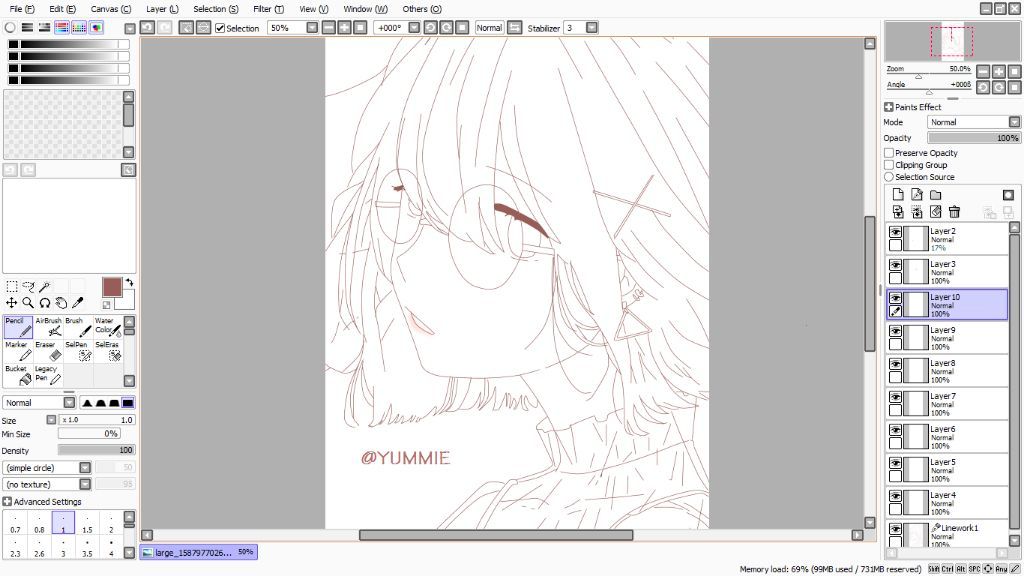Select the Water Color tool

tap(108, 327)
